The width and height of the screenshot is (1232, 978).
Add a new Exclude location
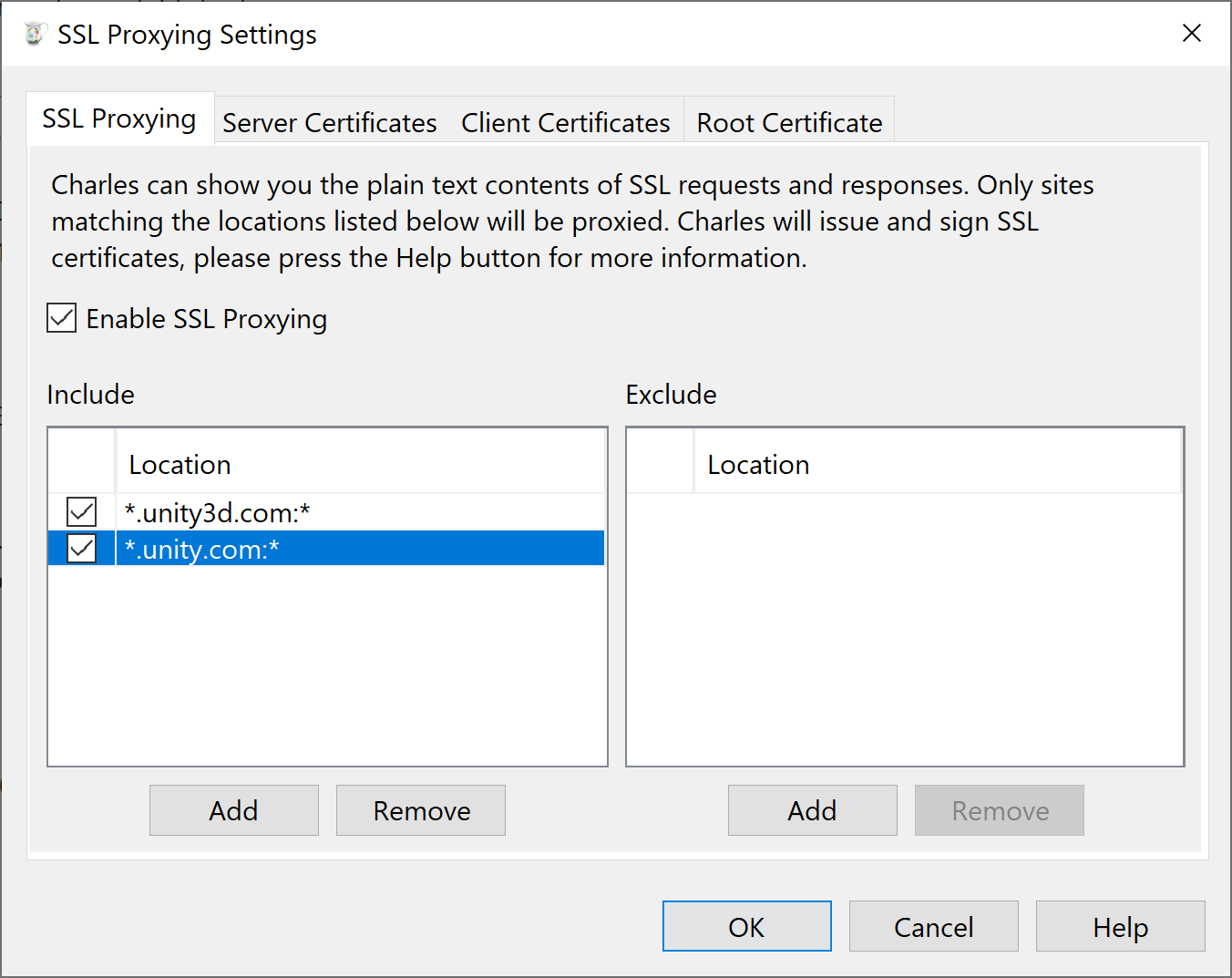pos(813,810)
